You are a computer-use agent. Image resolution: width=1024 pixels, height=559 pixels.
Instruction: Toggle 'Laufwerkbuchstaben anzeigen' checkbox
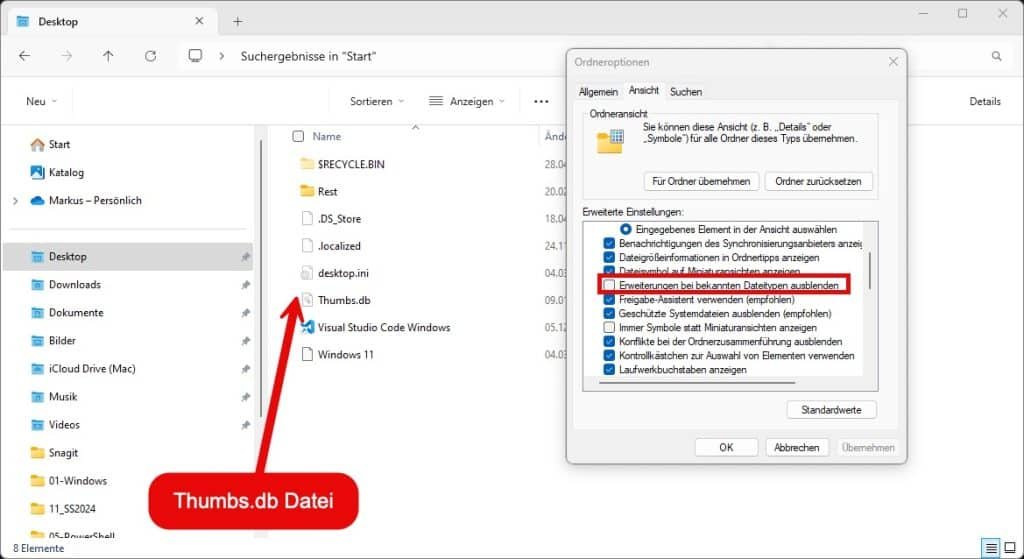(x=609, y=370)
